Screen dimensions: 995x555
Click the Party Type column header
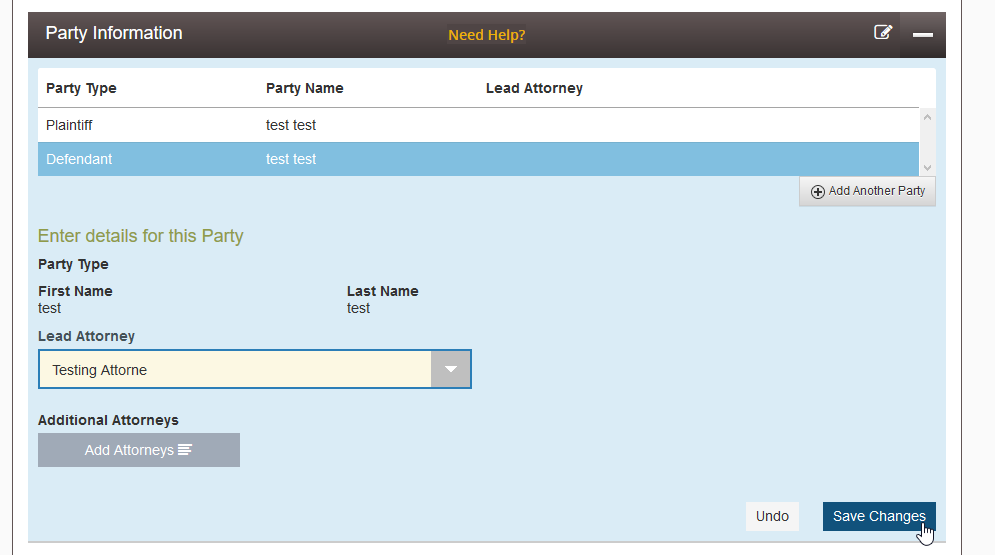[x=81, y=88]
